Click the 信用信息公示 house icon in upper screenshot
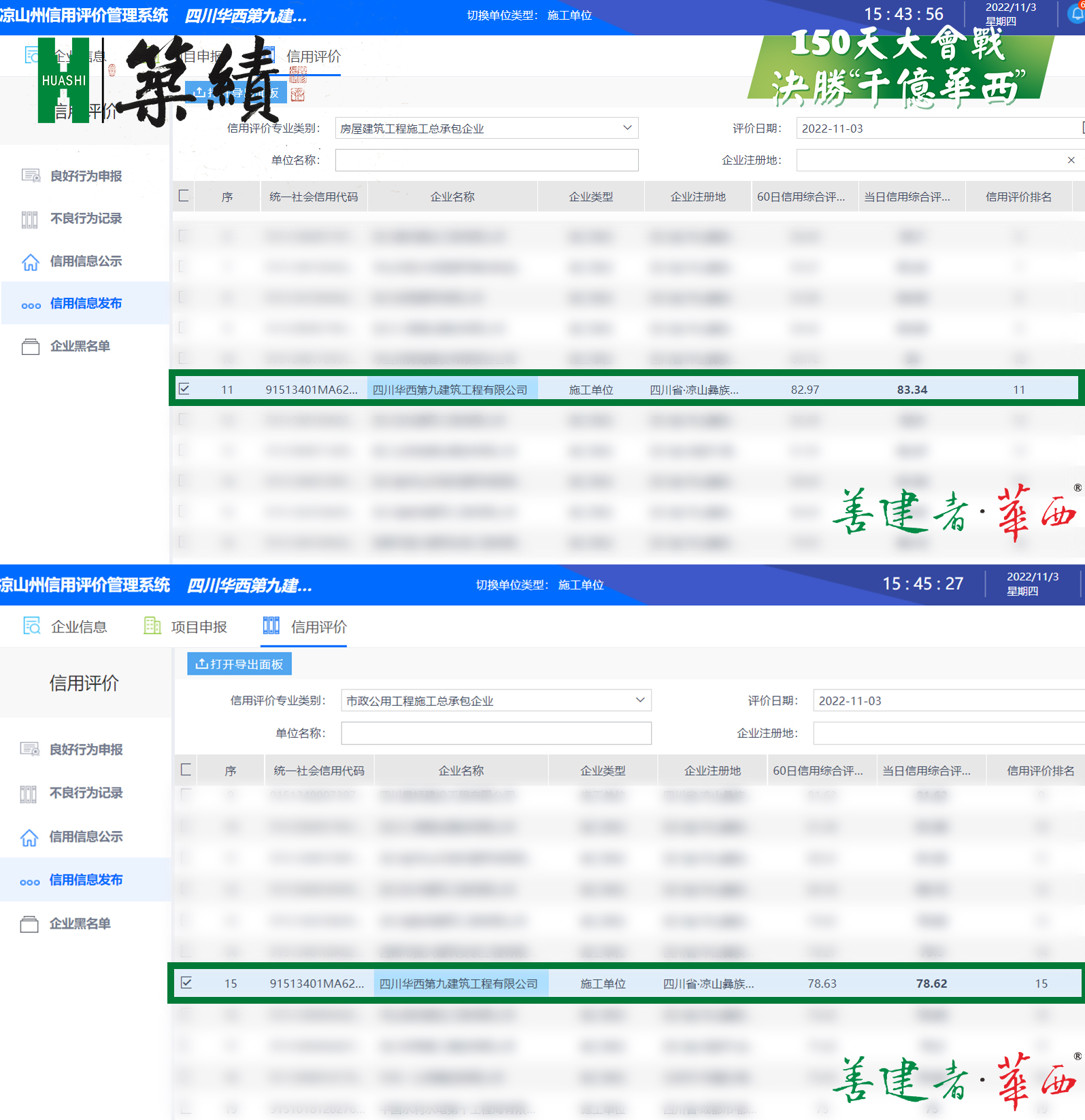 (x=31, y=262)
